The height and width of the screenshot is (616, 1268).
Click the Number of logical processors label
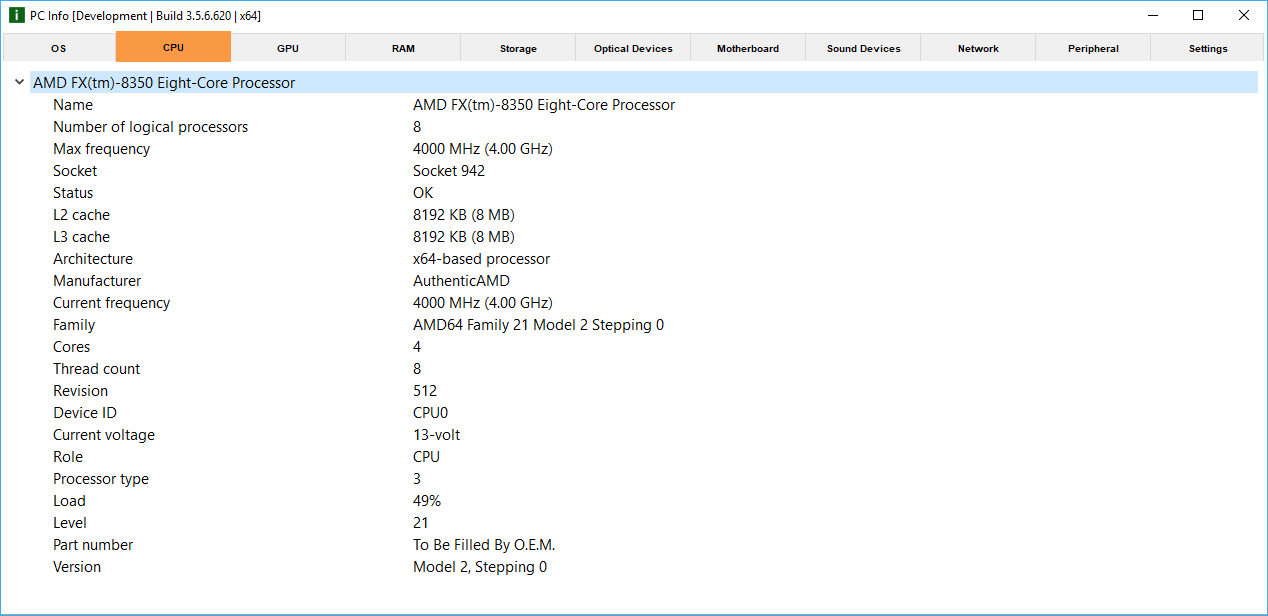[150, 127]
